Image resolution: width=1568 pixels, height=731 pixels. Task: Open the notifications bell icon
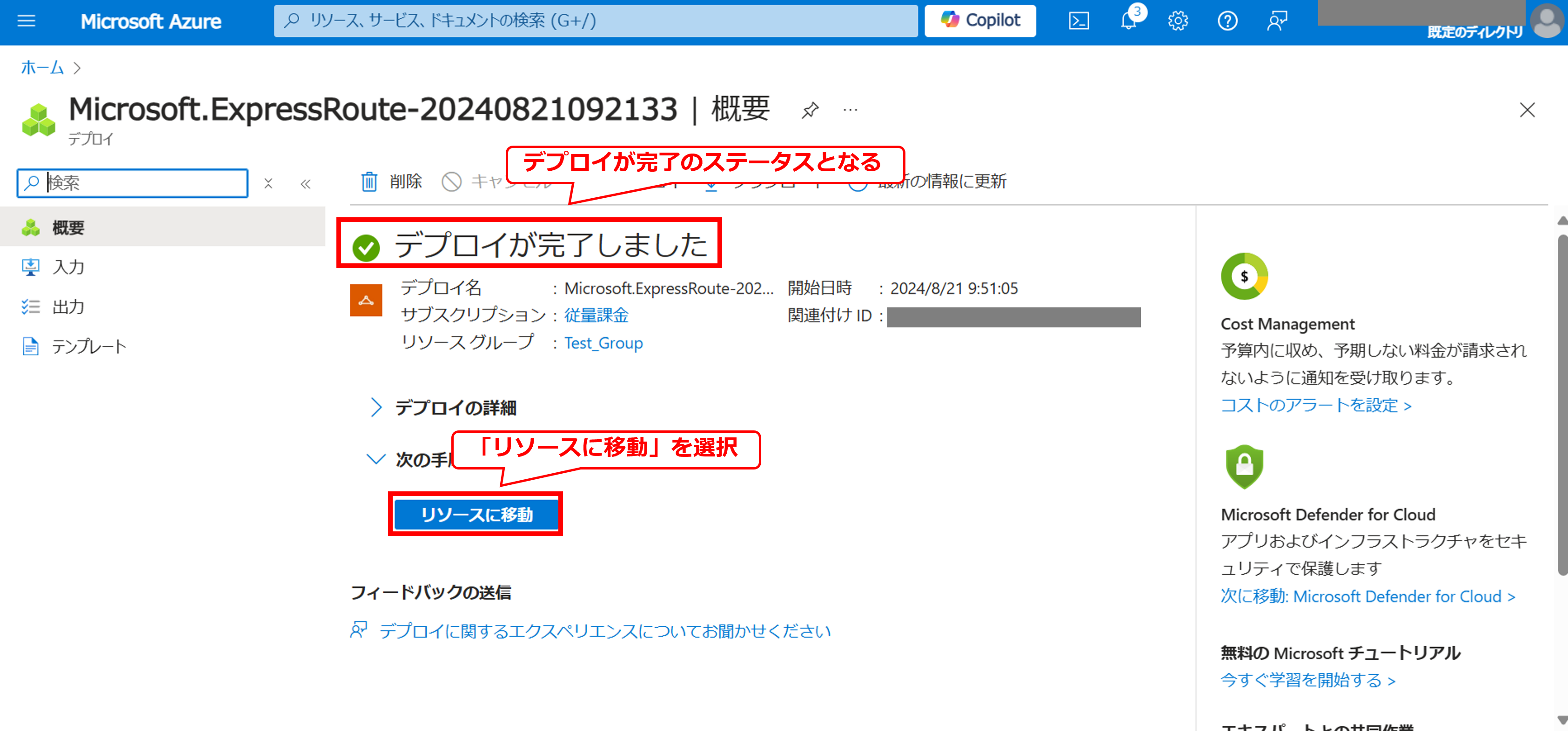1128,21
